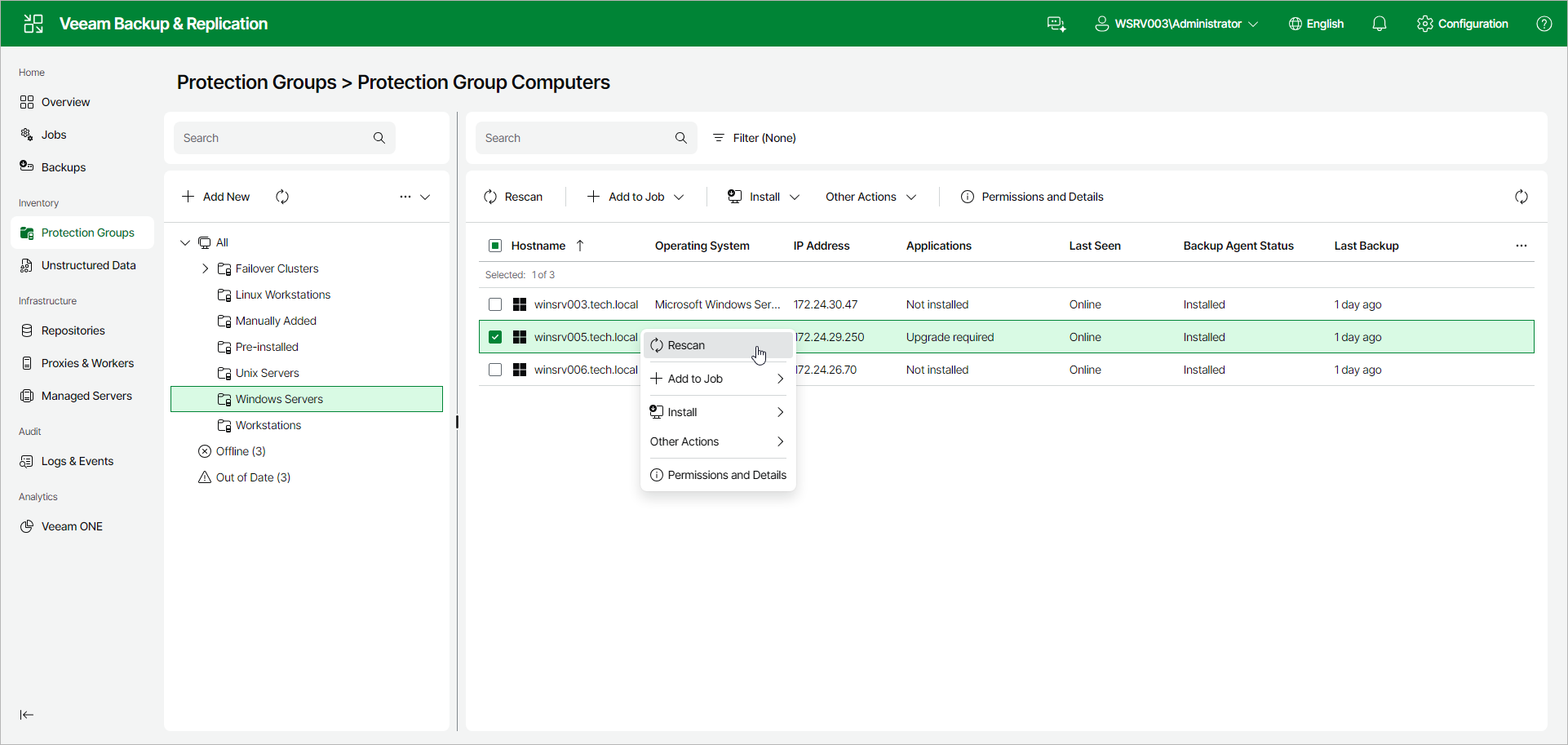Image resolution: width=1568 pixels, height=745 pixels.
Task: Sort by the Hostname column header
Action: 538,246
